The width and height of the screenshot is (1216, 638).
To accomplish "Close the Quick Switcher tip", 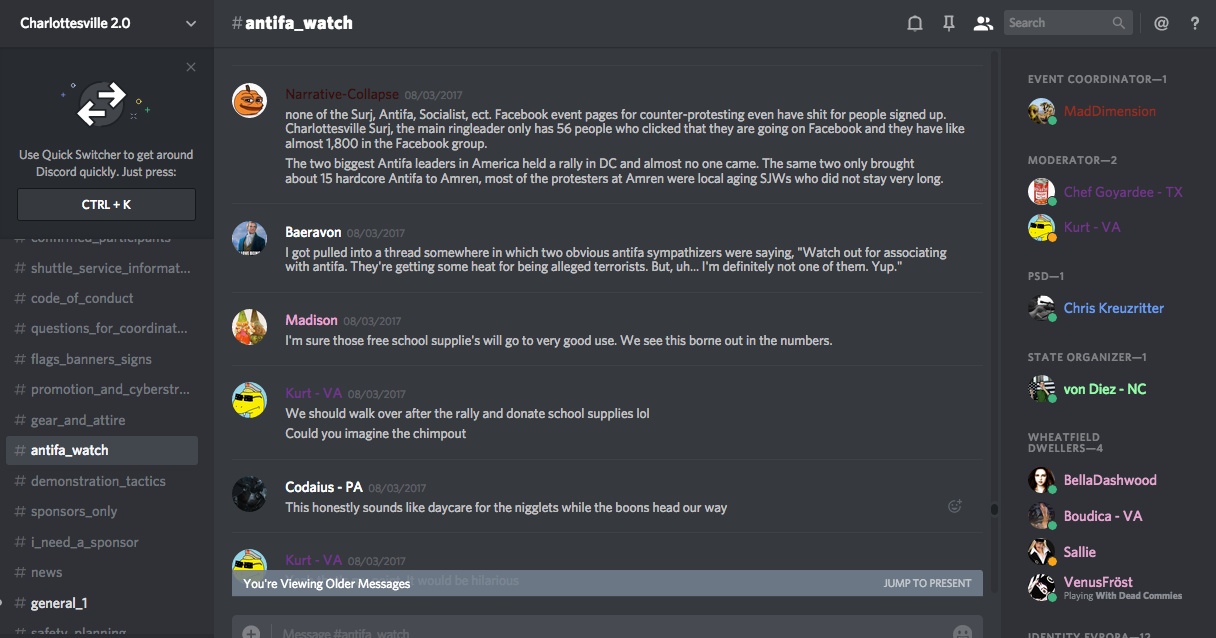I will [191, 67].
